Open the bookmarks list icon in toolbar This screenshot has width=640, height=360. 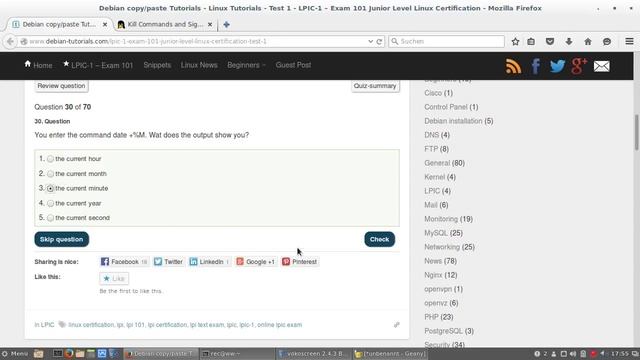tap(531, 41)
